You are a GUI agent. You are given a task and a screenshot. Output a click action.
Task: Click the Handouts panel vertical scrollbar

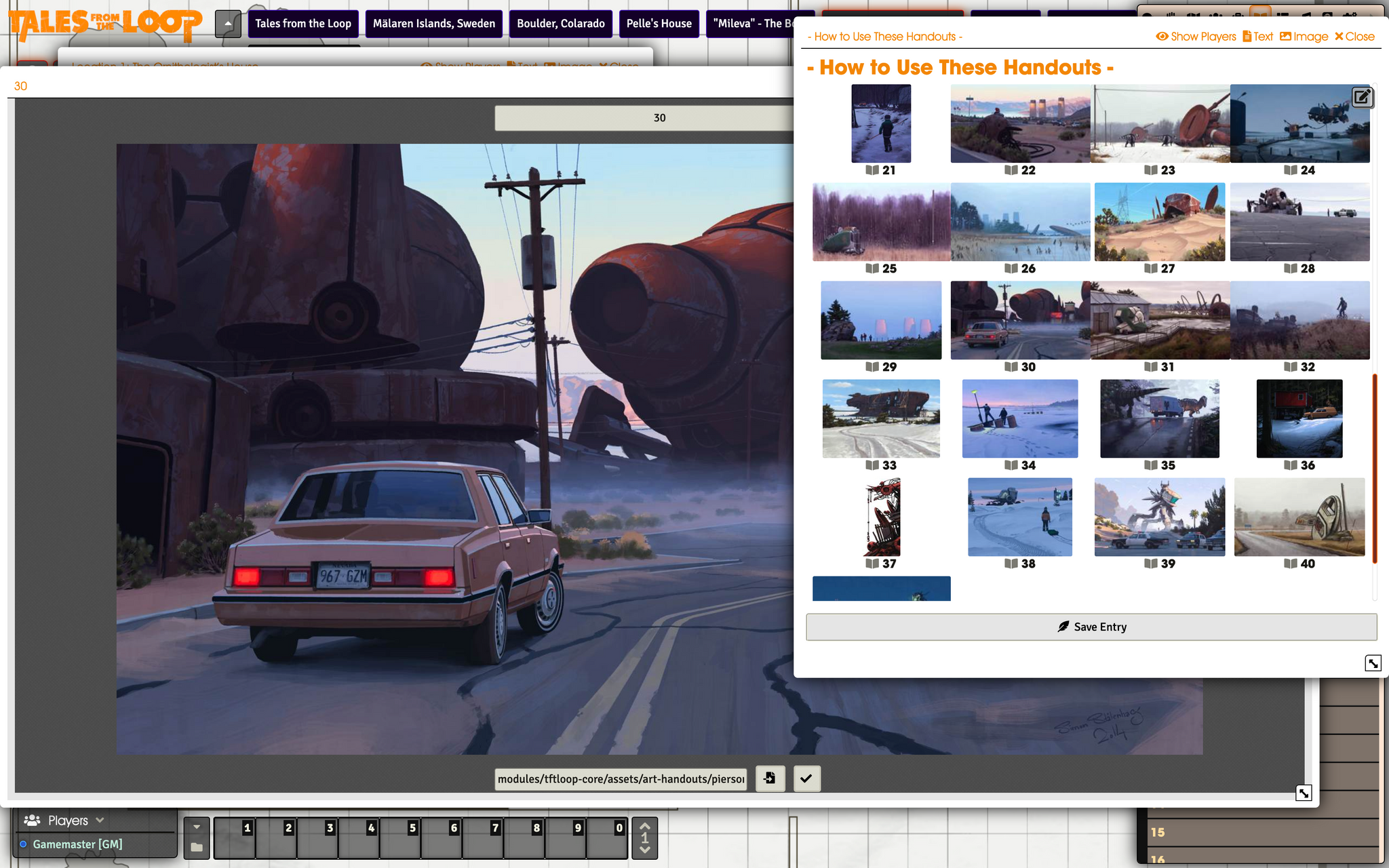click(1375, 468)
